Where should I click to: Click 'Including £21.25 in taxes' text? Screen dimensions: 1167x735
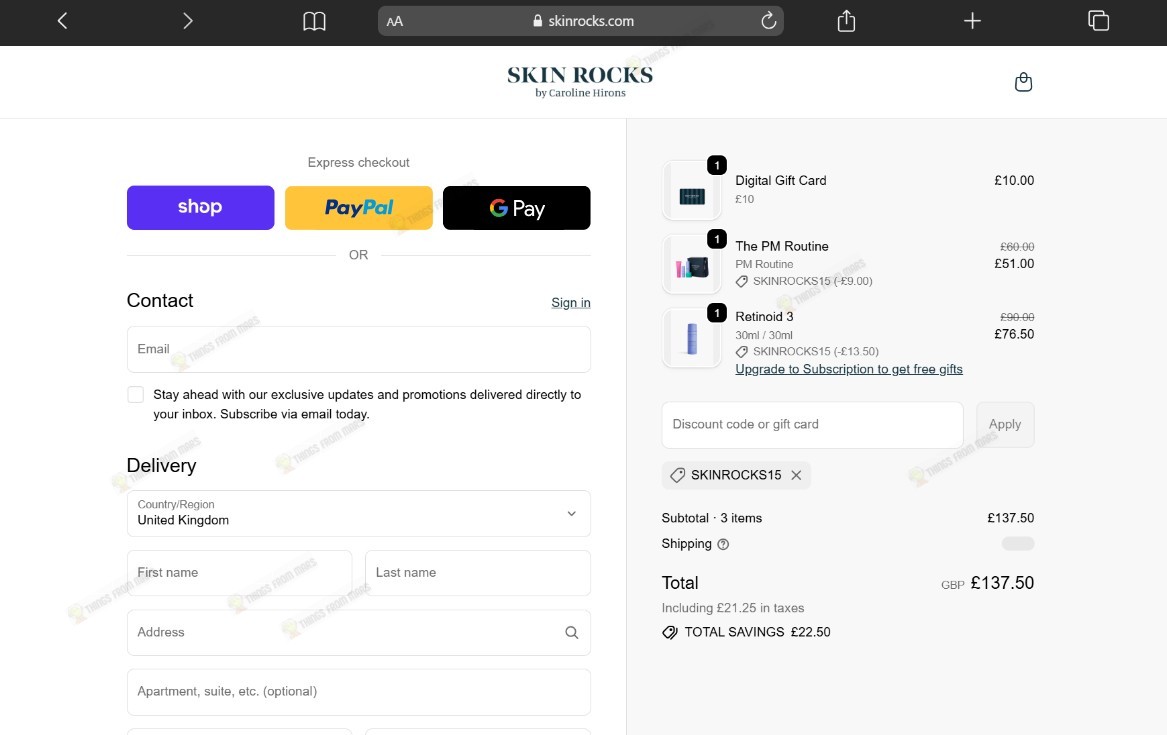(733, 608)
